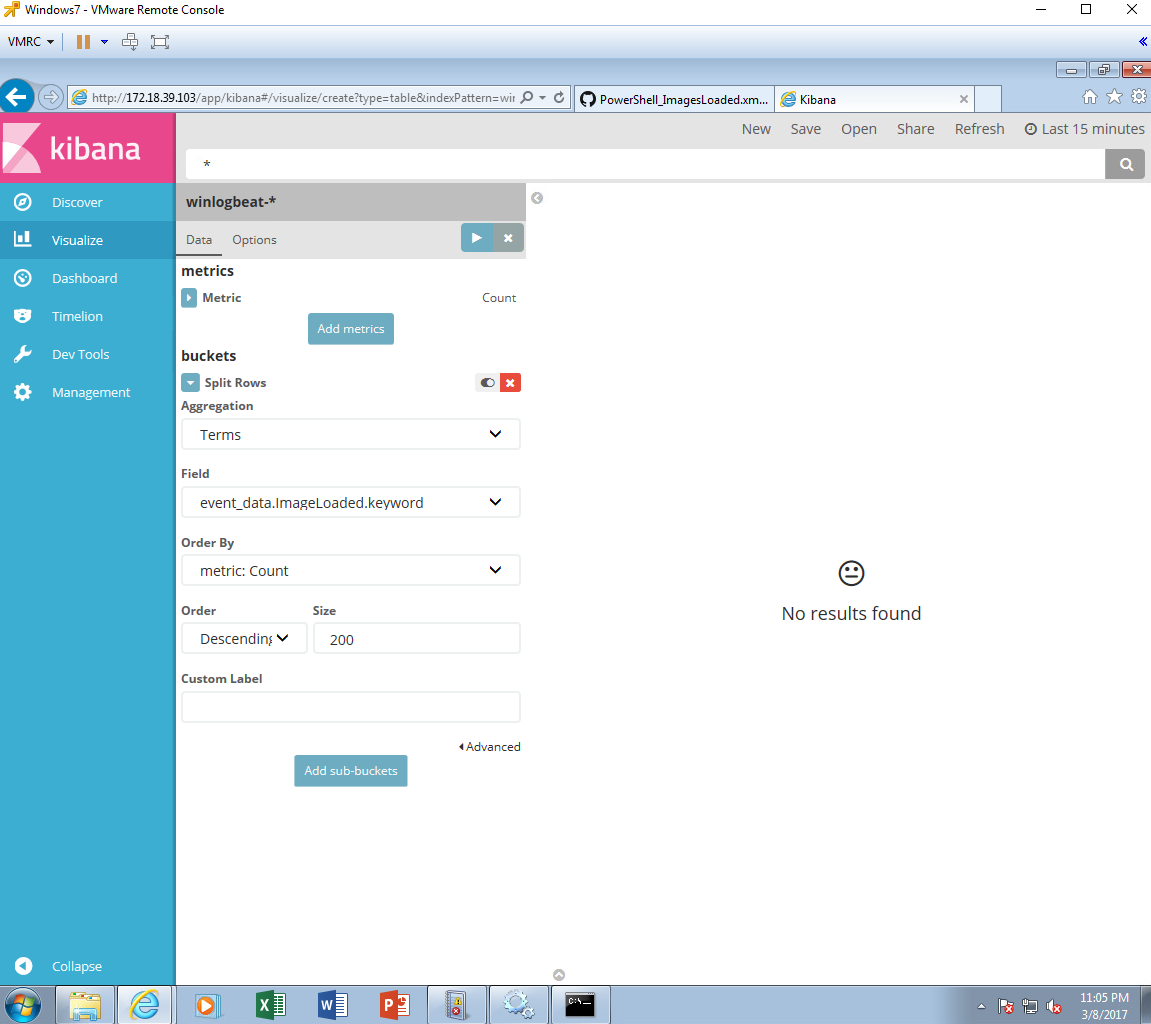Open the command prompt taskbar icon
The height and width of the screenshot is (1024, 1151).
pos(580,1005)
